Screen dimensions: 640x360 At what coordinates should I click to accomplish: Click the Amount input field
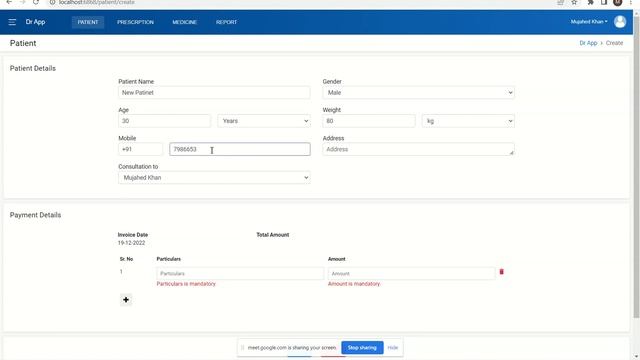(411, 273)
